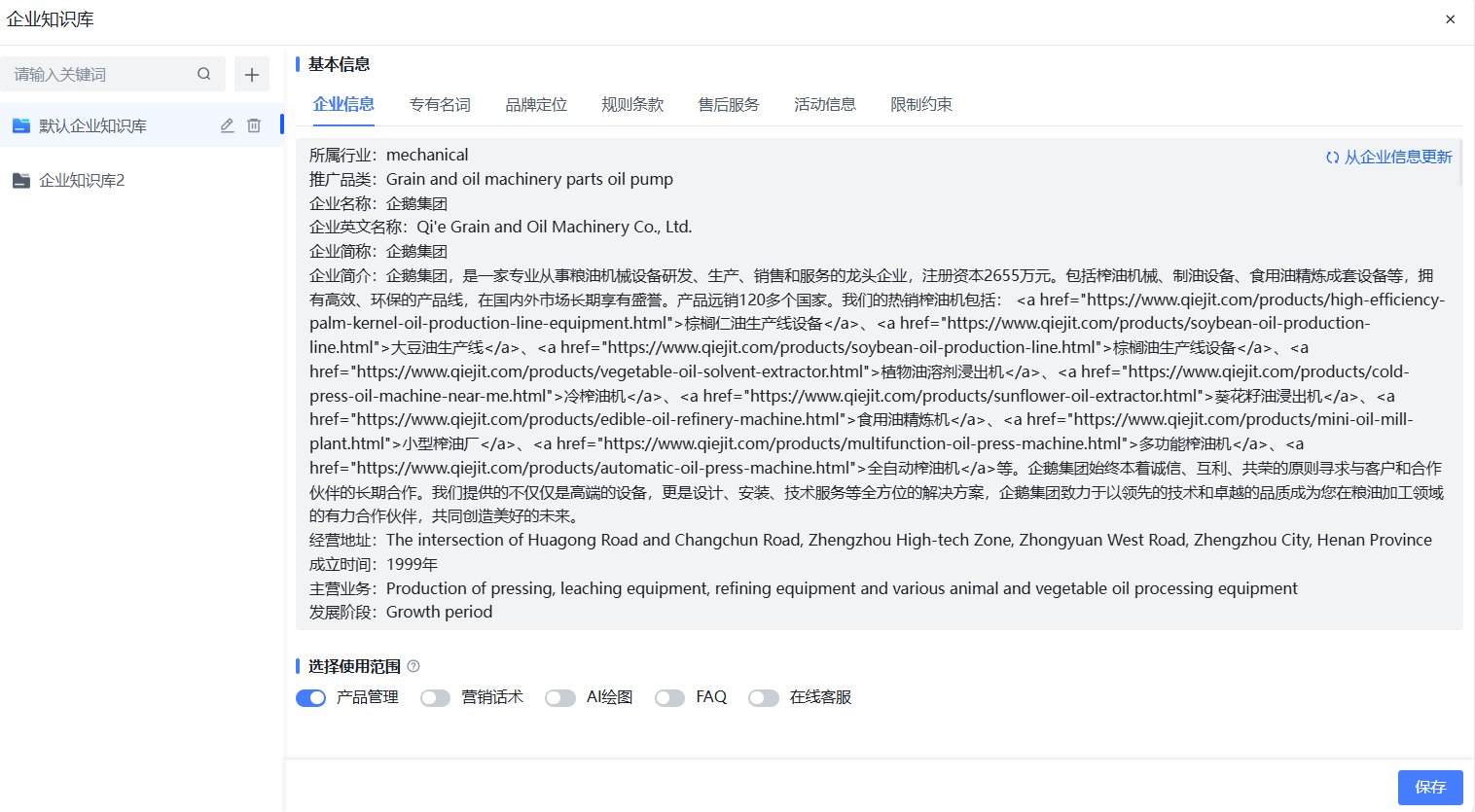Click the search magnifier icon
Image resolution: width=1475 pixels, height=812 pixels.
click(x=203, y=74)
